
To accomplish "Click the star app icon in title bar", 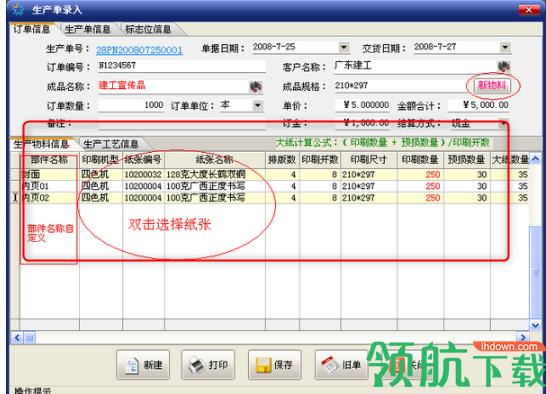I will click(18, 9).
